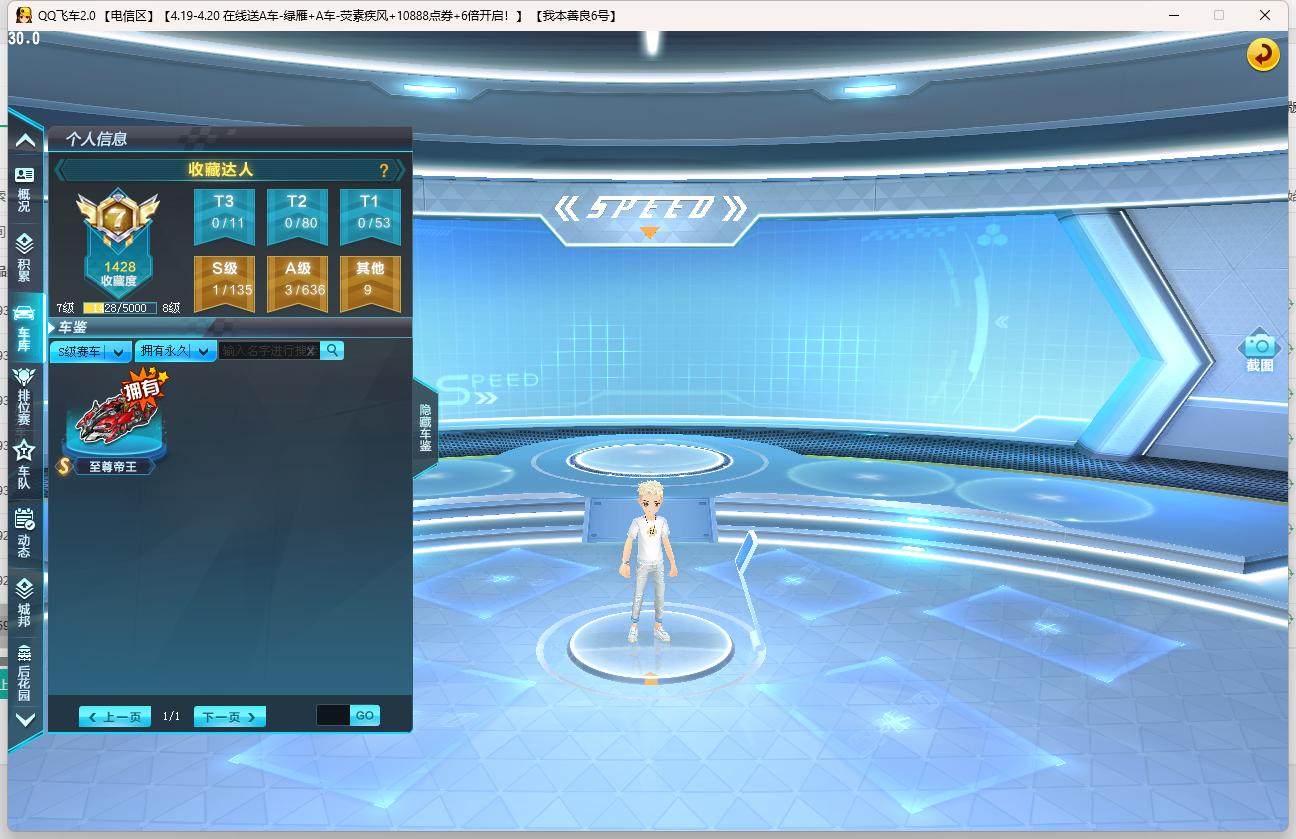Open the 概况 overview tab in sidebar

point(25,187)
